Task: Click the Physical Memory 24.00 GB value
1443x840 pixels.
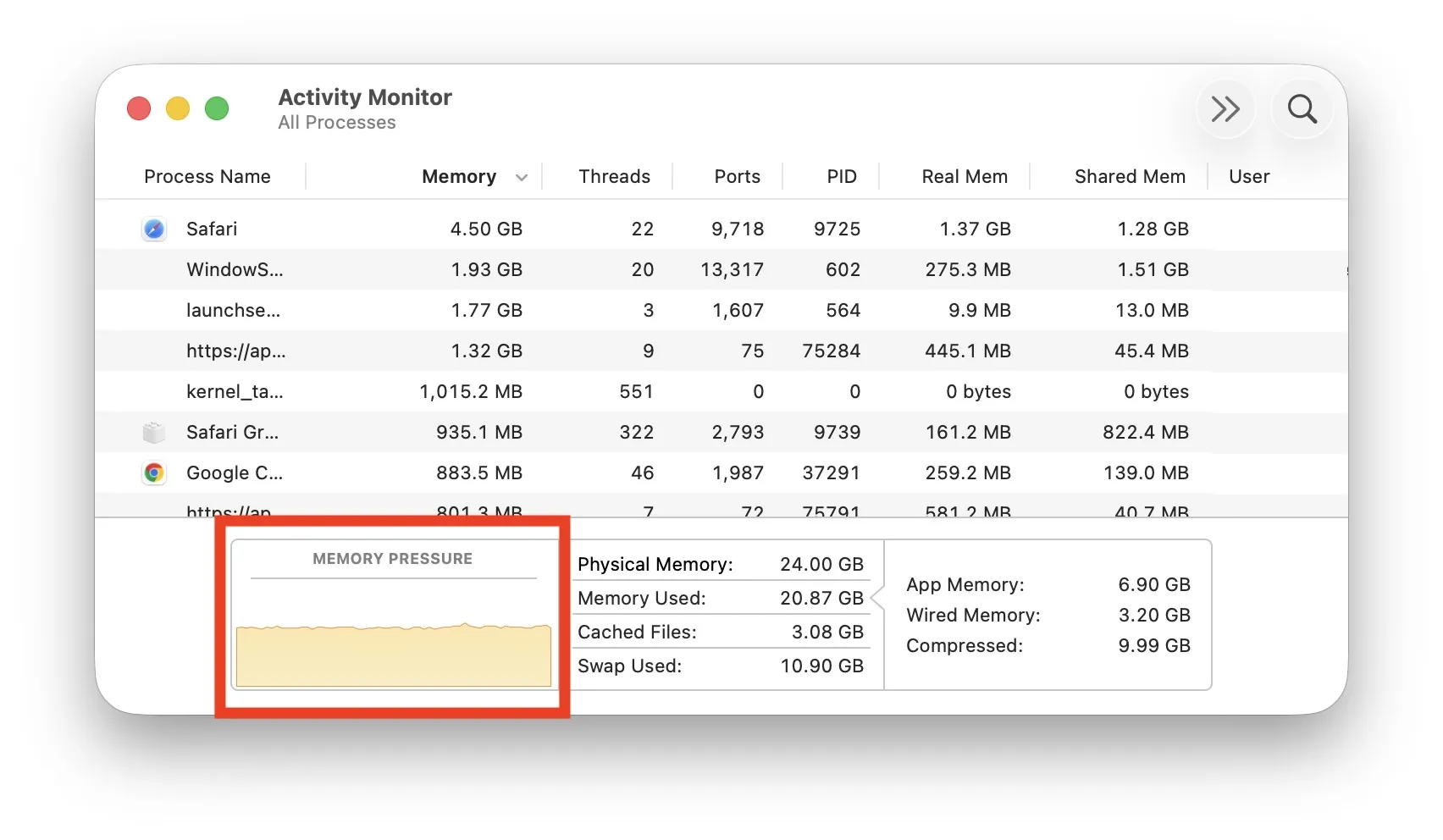Action: 821,564
